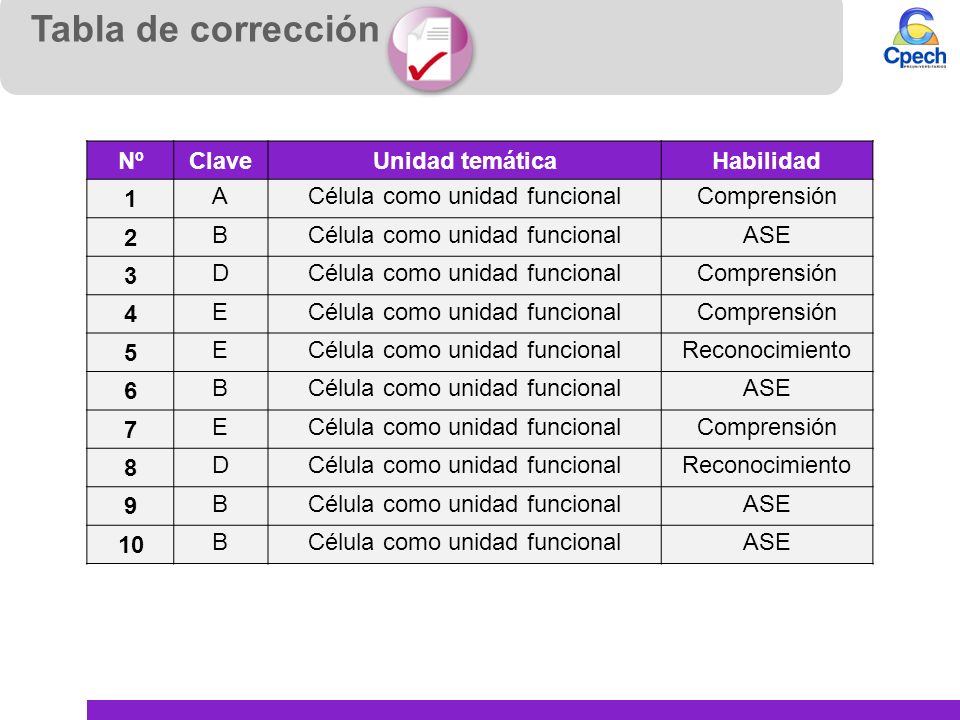Click the Clave column header
Viewport: 960px width, 720px height.
(x=220, y=160)
